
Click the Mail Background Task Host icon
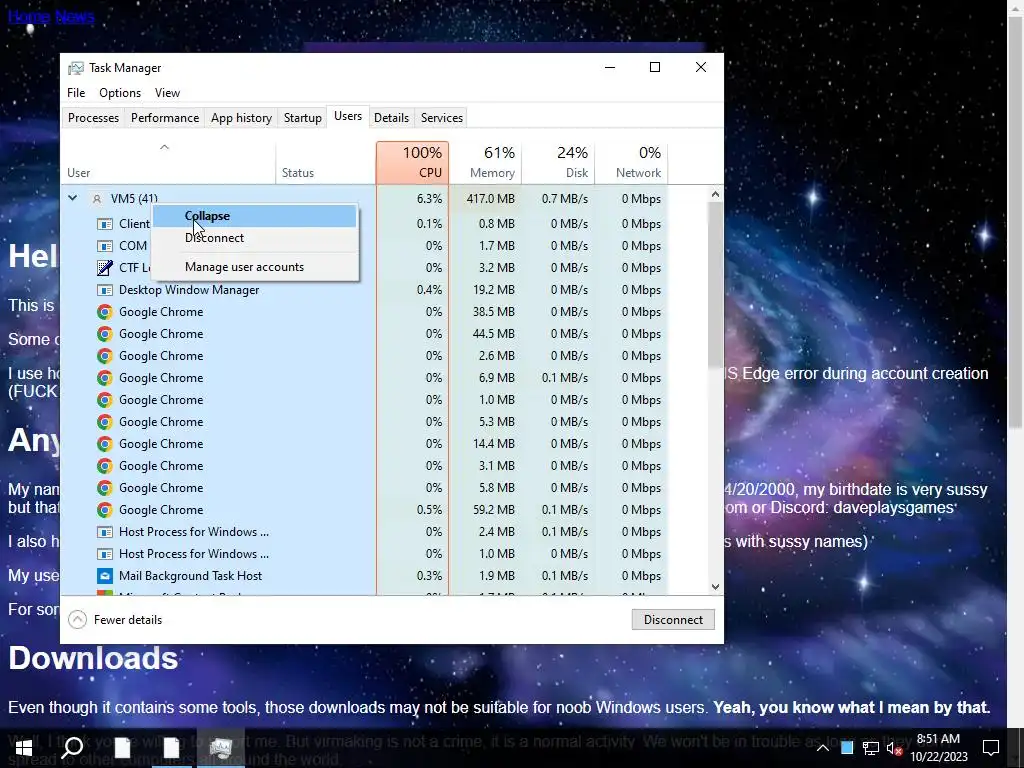coord(104,576)
